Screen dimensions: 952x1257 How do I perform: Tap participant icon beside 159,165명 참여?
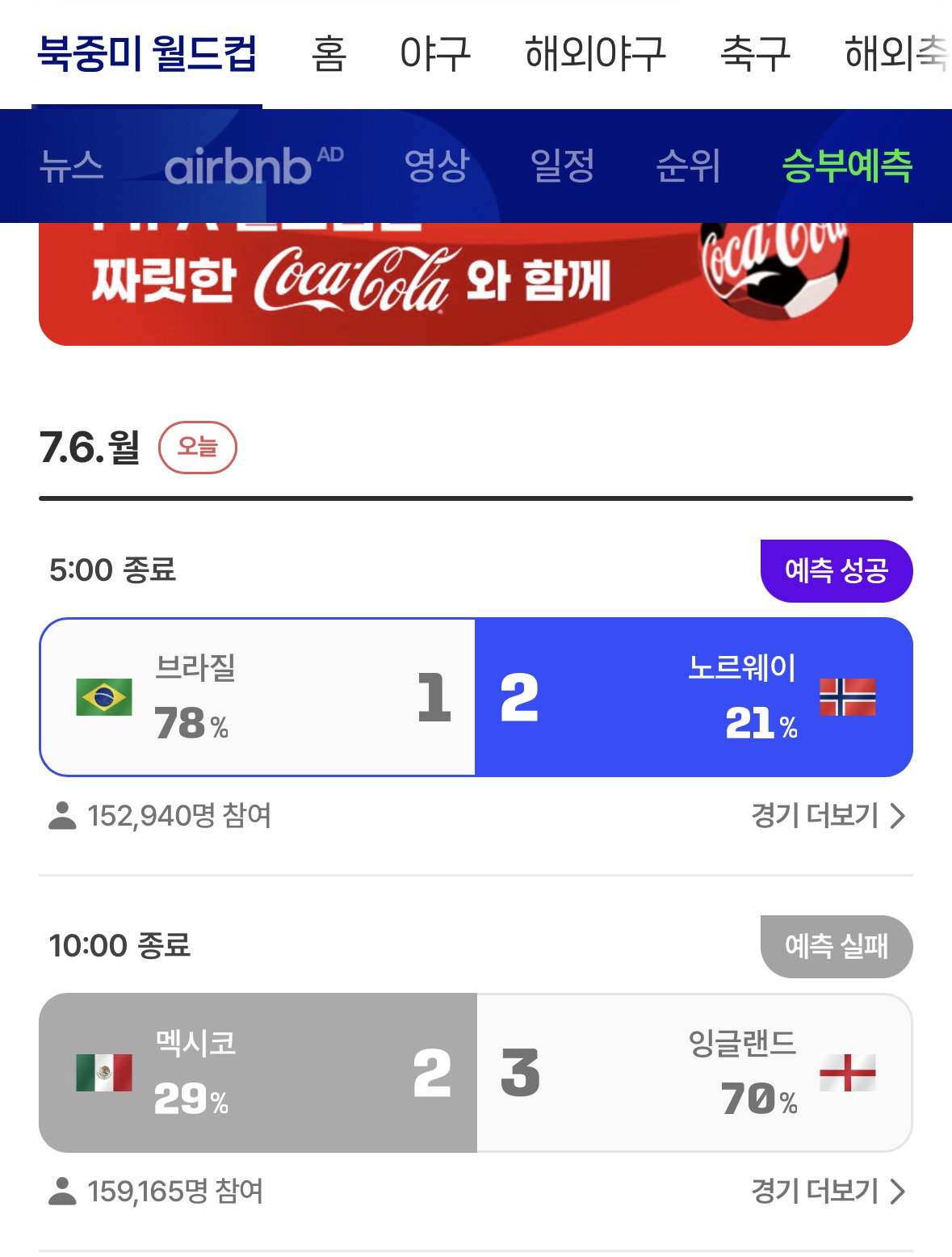point(62,1191)
